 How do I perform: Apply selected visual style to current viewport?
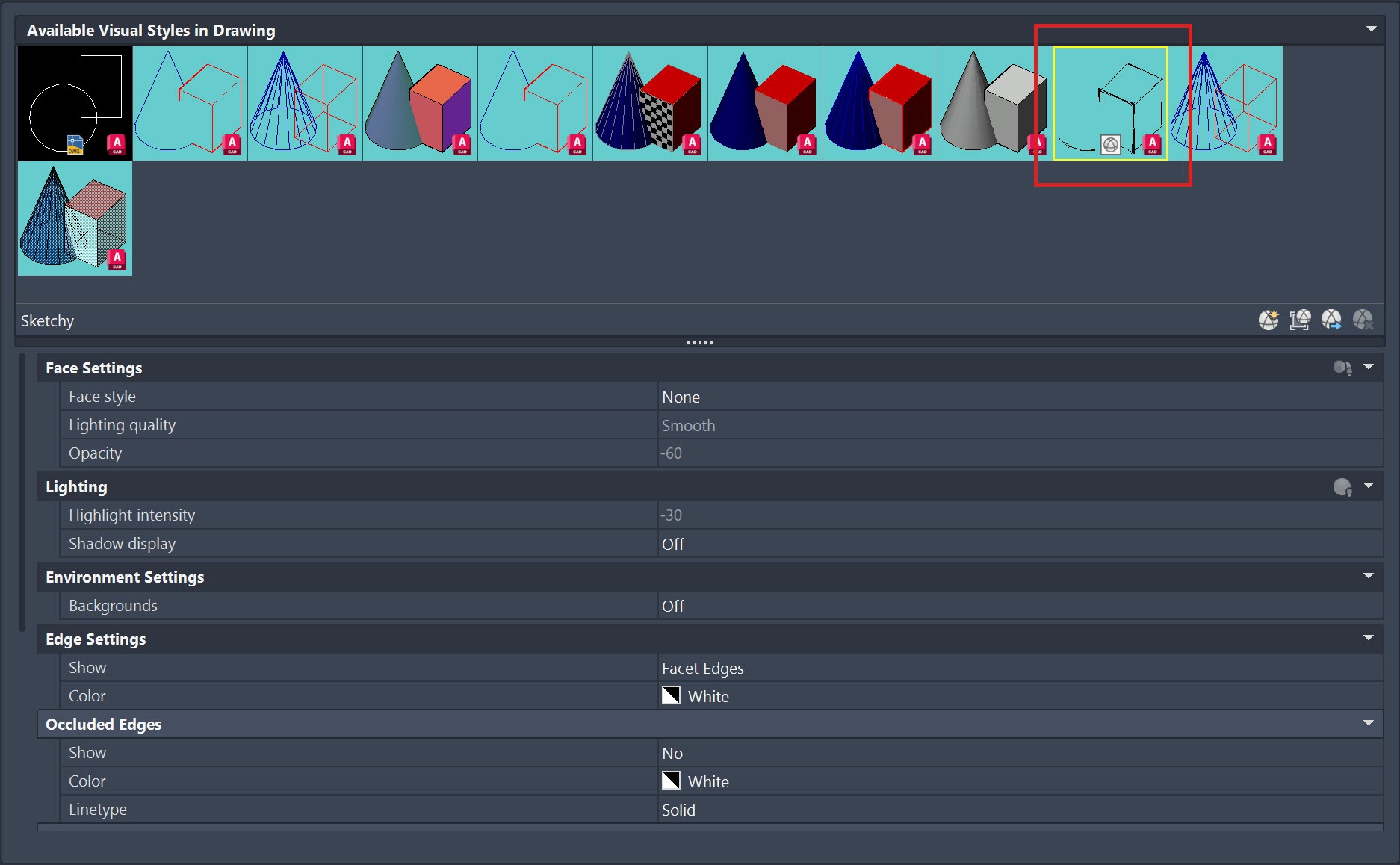coord(1300,320)
